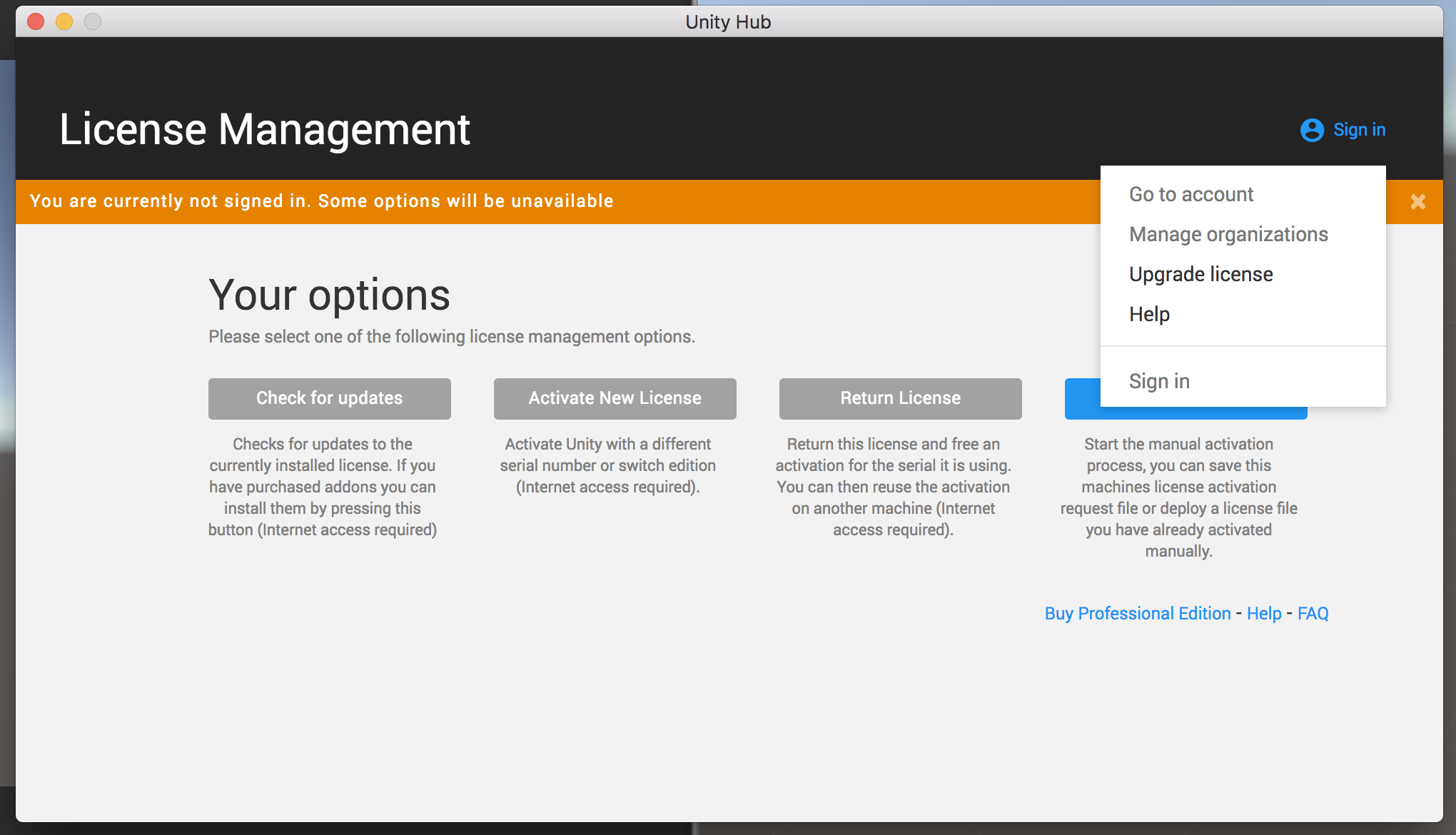Click Activate New License button
The width and height of the screenshot is (1456, 835).
[x=615, y=398]
